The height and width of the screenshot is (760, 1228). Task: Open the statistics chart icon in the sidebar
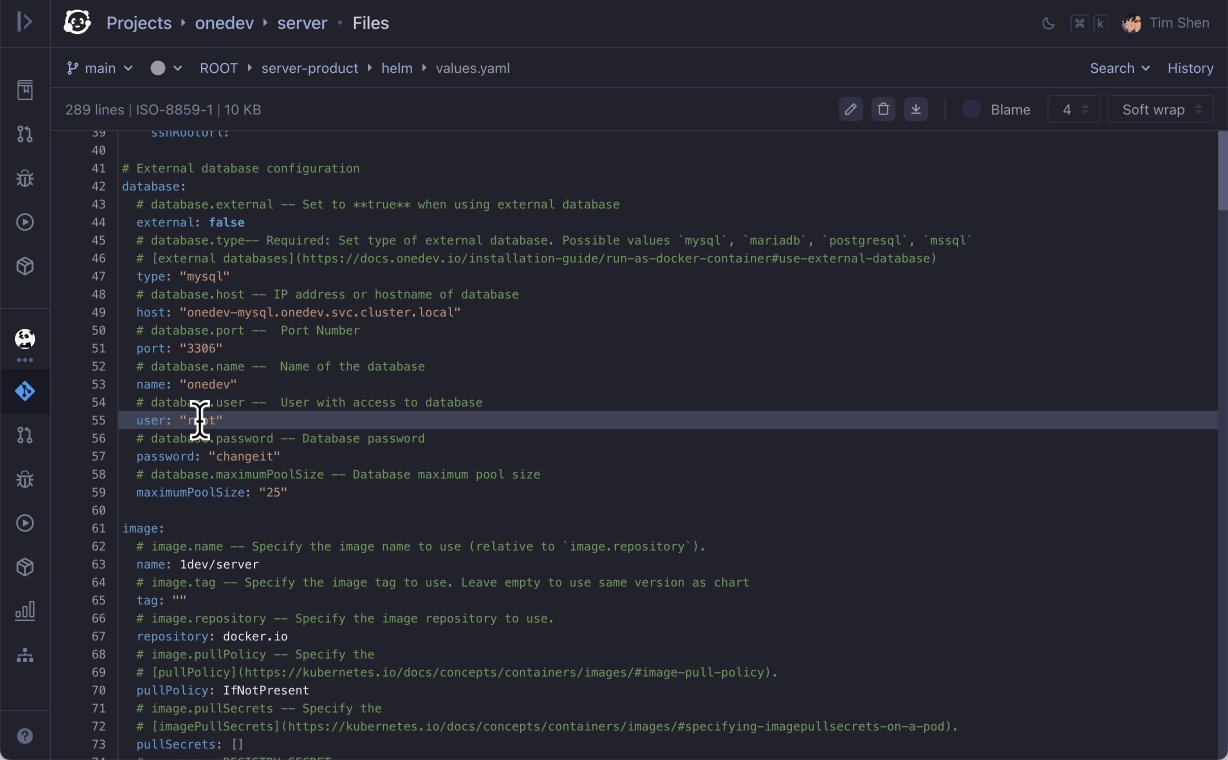25,611
